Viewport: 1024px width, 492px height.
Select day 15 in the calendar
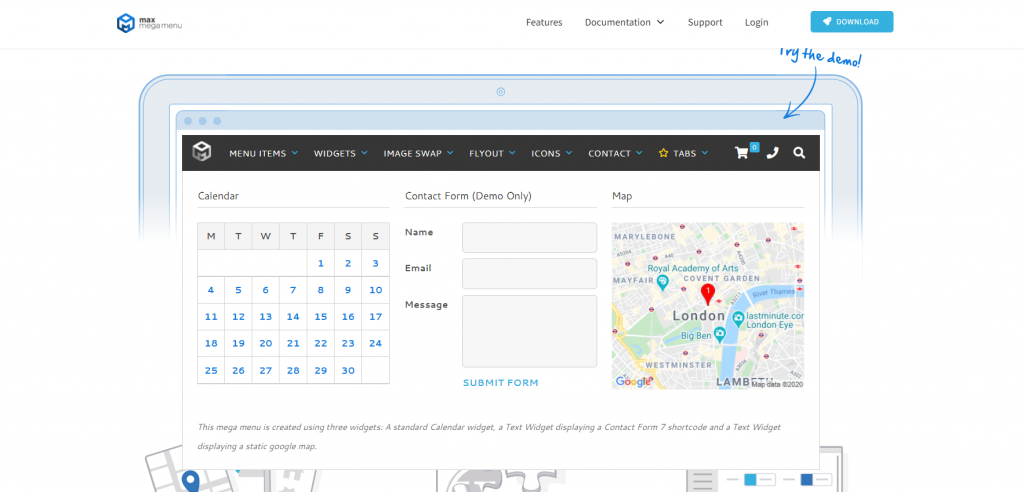321,317
